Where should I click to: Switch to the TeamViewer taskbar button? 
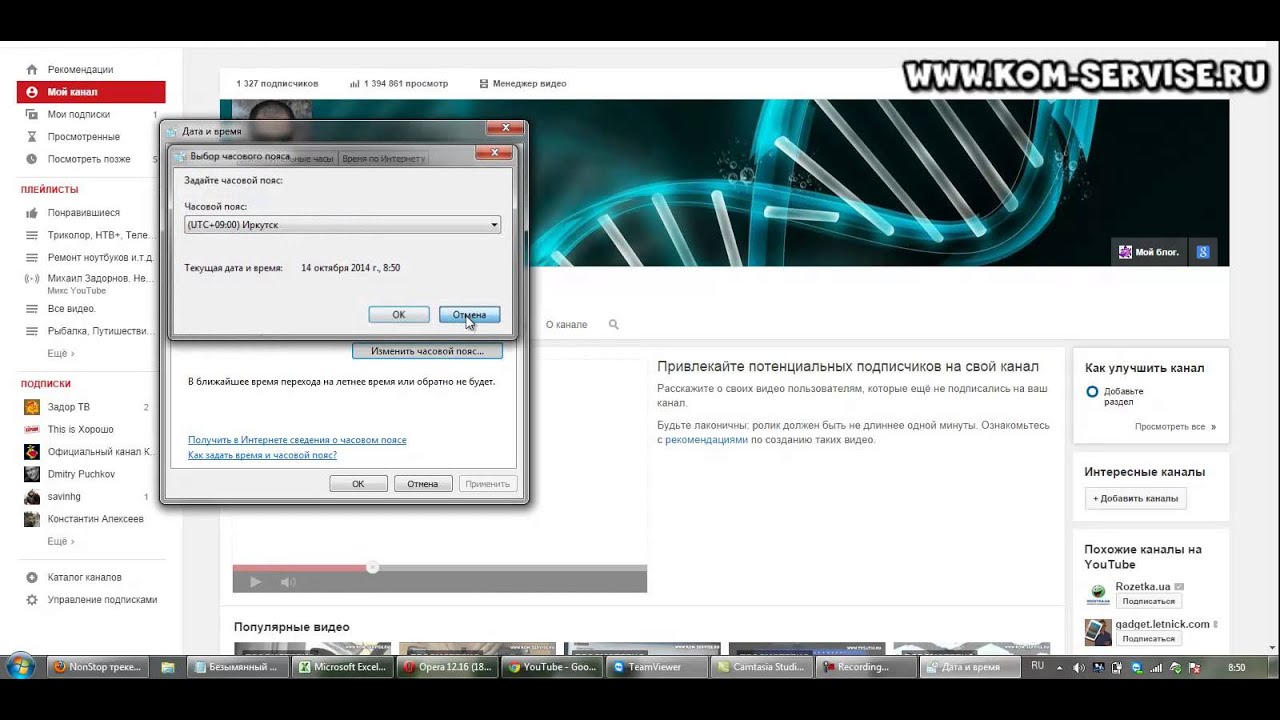click(655, 667)
